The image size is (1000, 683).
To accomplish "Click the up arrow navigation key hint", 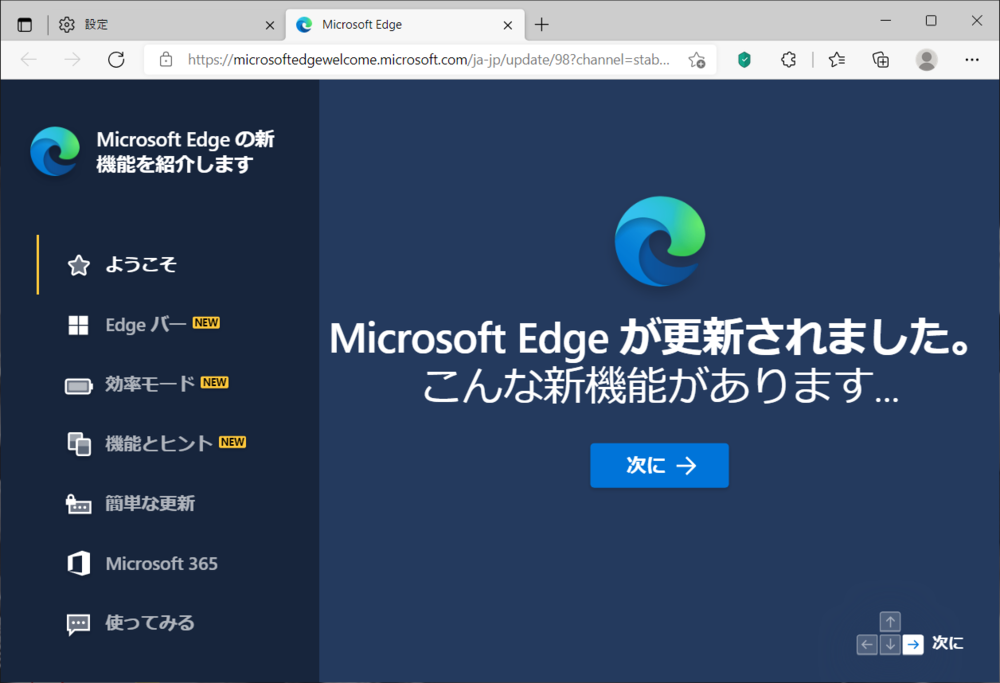I will [890, 621].
